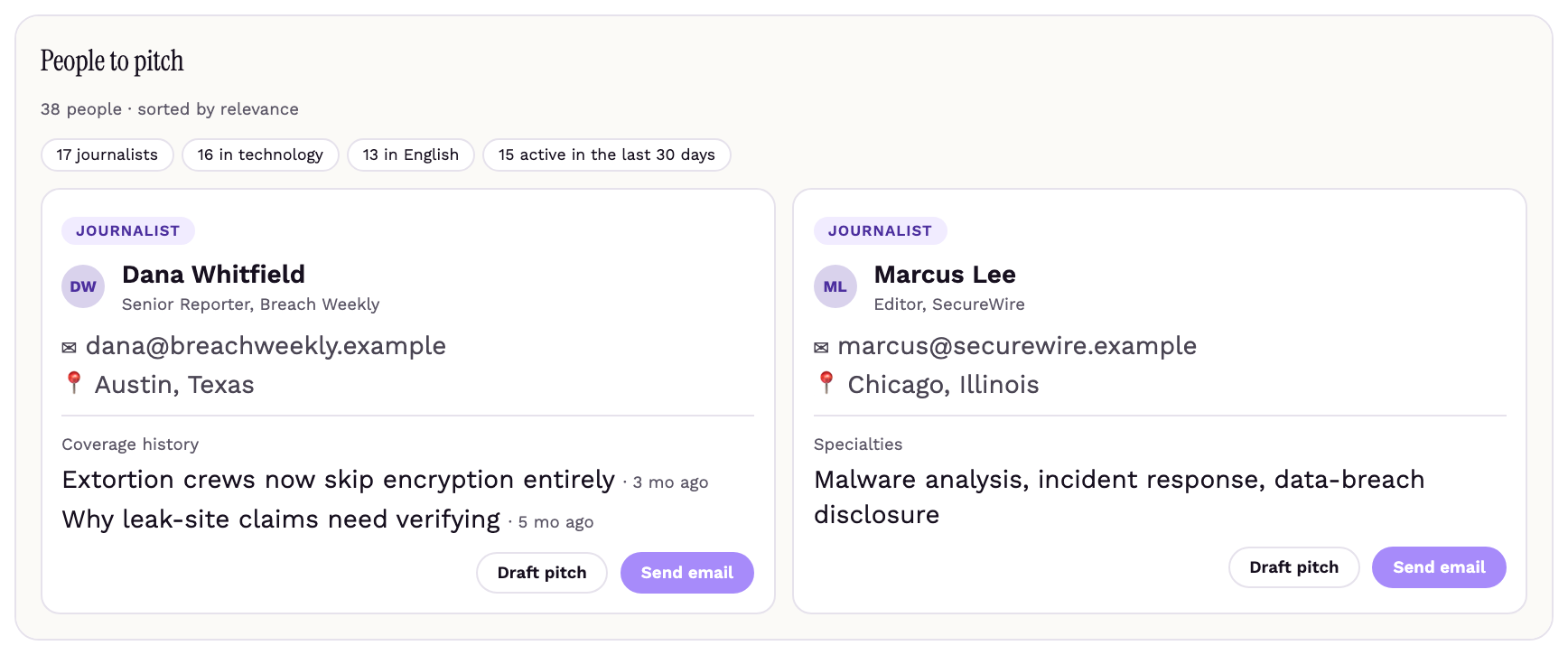This screenshot has height=655, width=1568.
Task: Send email to Marcus Lee
Action: [x=1440, y=567]
